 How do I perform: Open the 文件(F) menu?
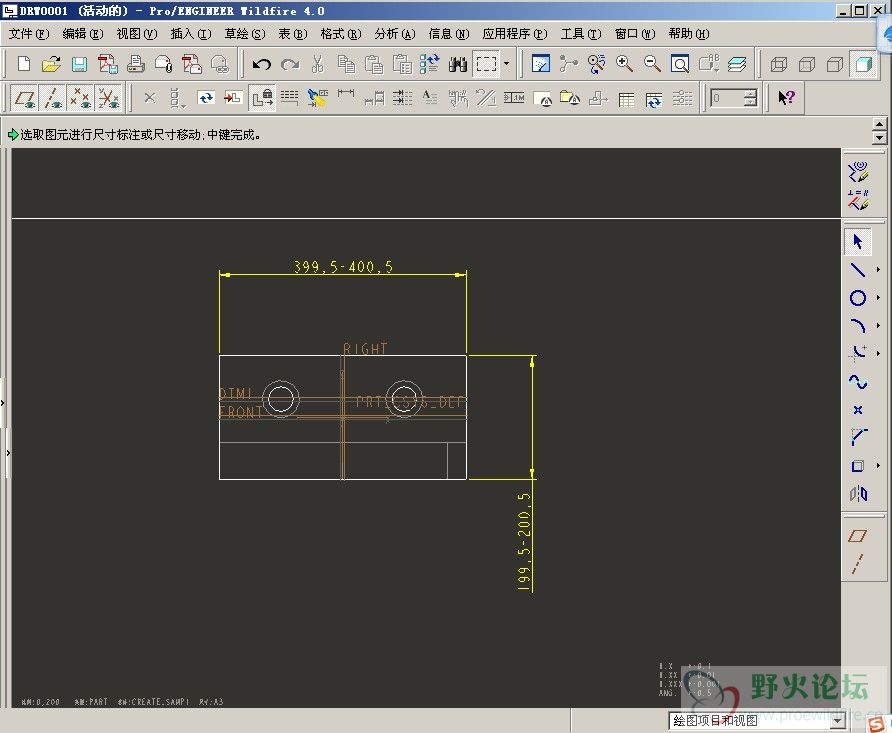[28, 34]
